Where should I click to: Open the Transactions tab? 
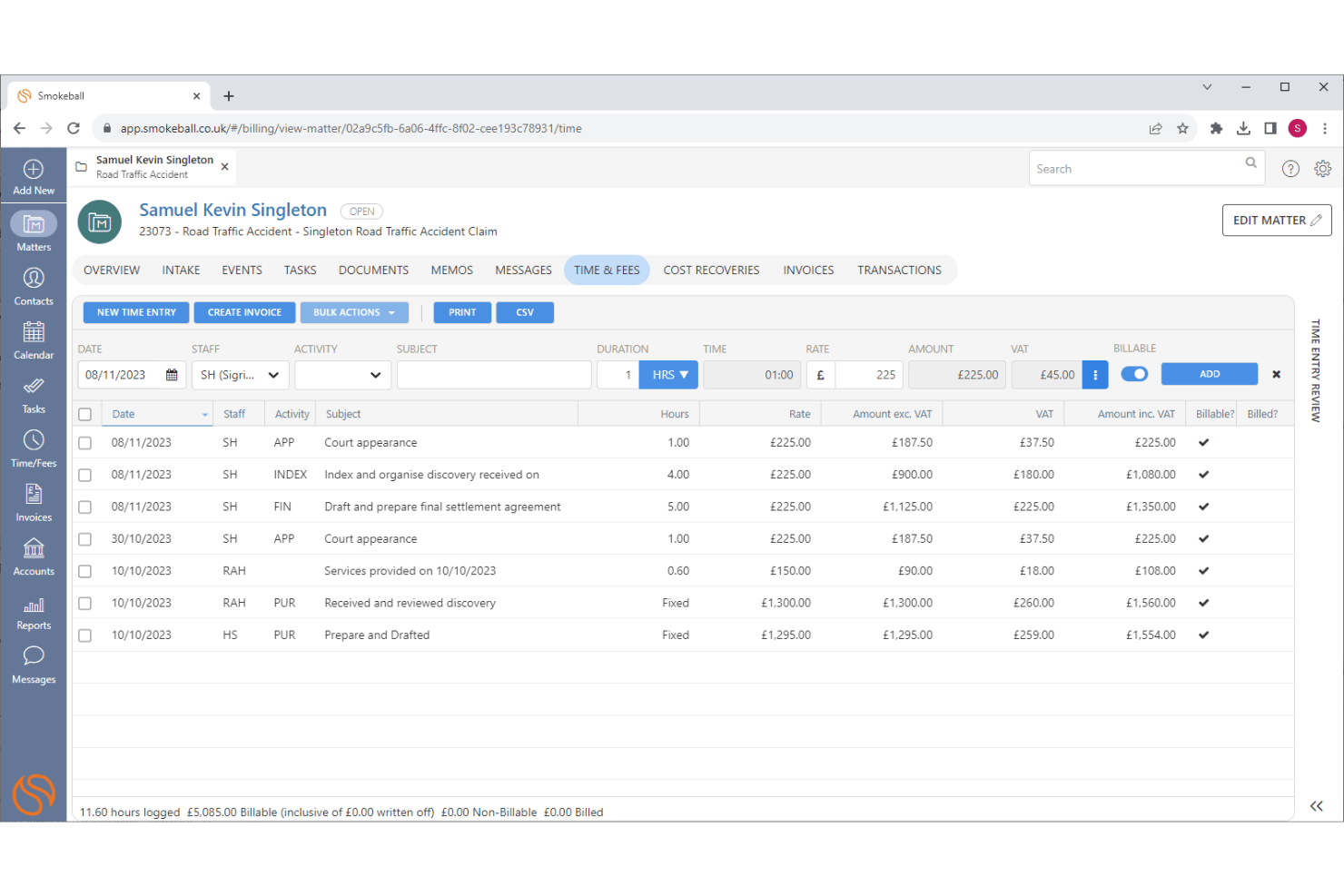coord(899,271)
